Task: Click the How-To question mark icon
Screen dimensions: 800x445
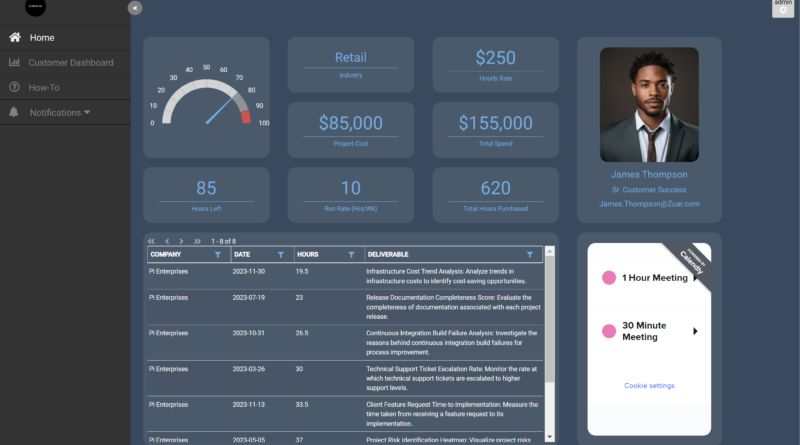Action: click(14, 88)
